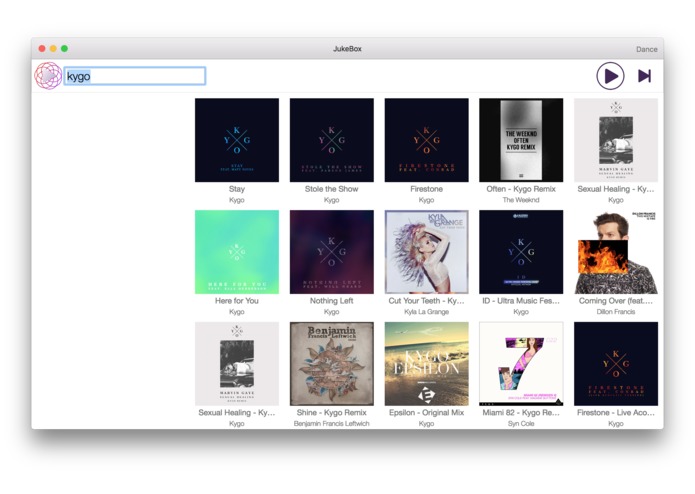Click the 'Kyla La Grange' artist name
695x494 pixels.
426,312
